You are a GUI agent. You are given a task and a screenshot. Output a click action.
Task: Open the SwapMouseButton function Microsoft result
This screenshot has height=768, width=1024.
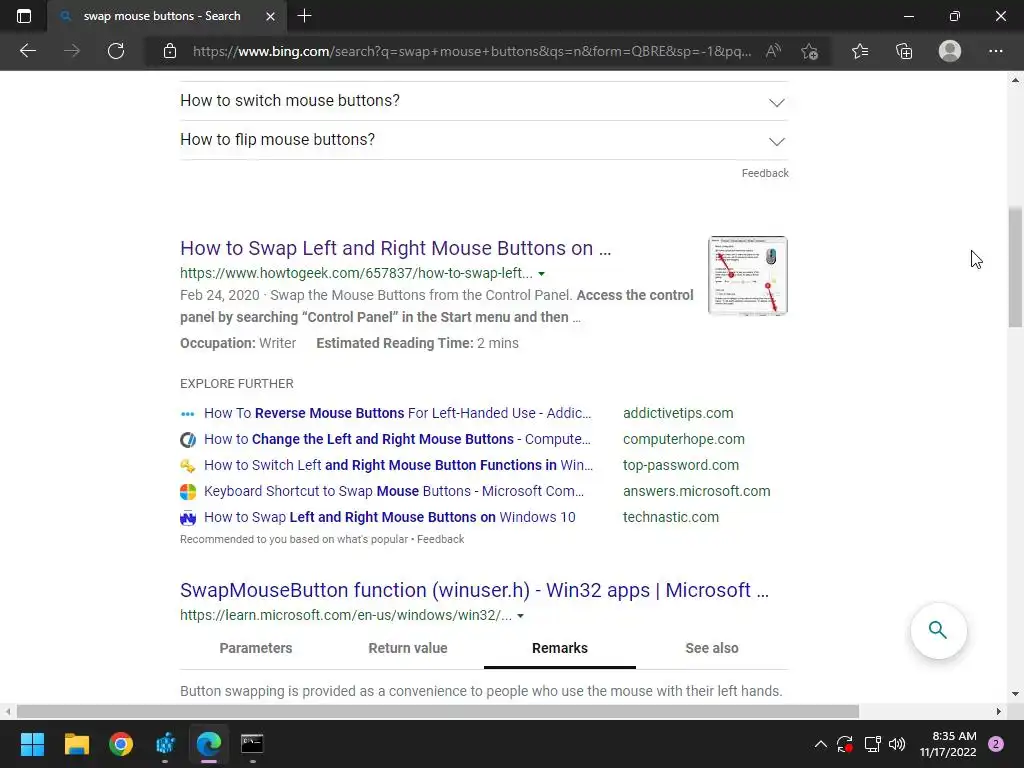[x=475, y=590]
